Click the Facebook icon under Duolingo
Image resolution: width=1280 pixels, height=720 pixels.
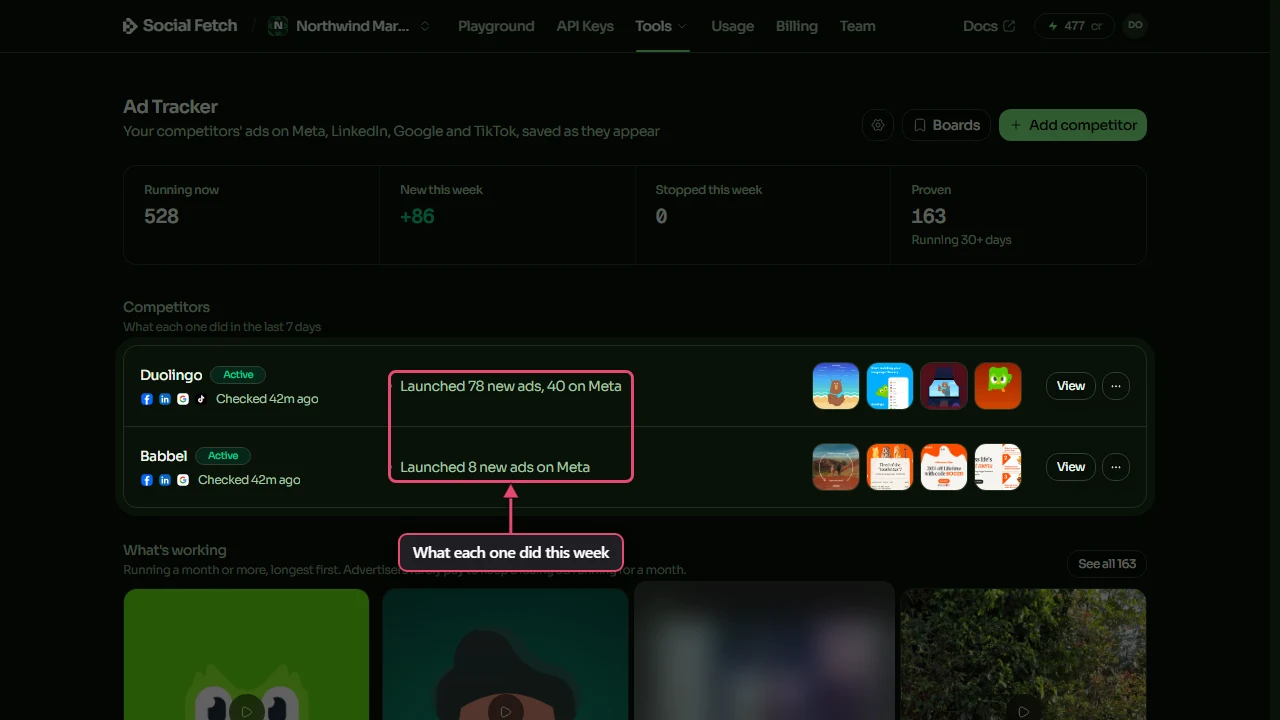tap(147, 399)
